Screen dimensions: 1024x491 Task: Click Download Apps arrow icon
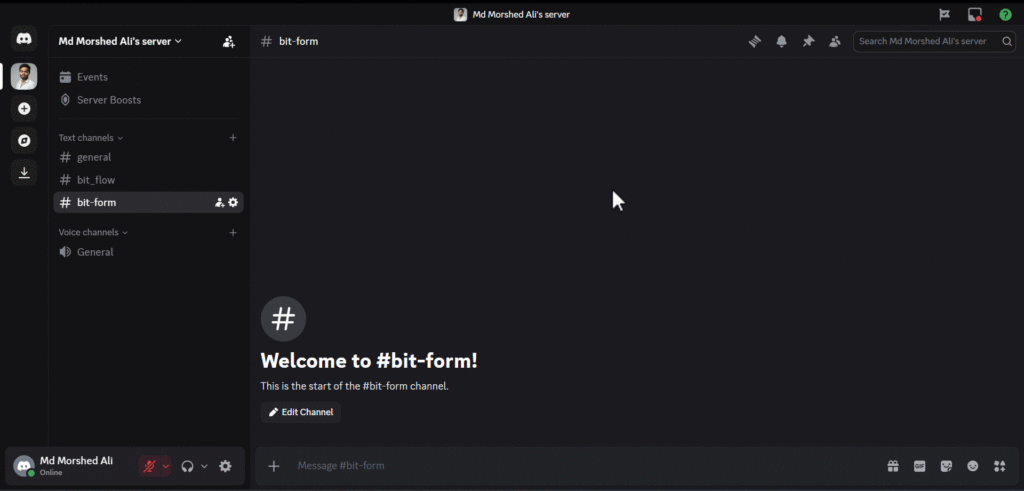[24, 172]
